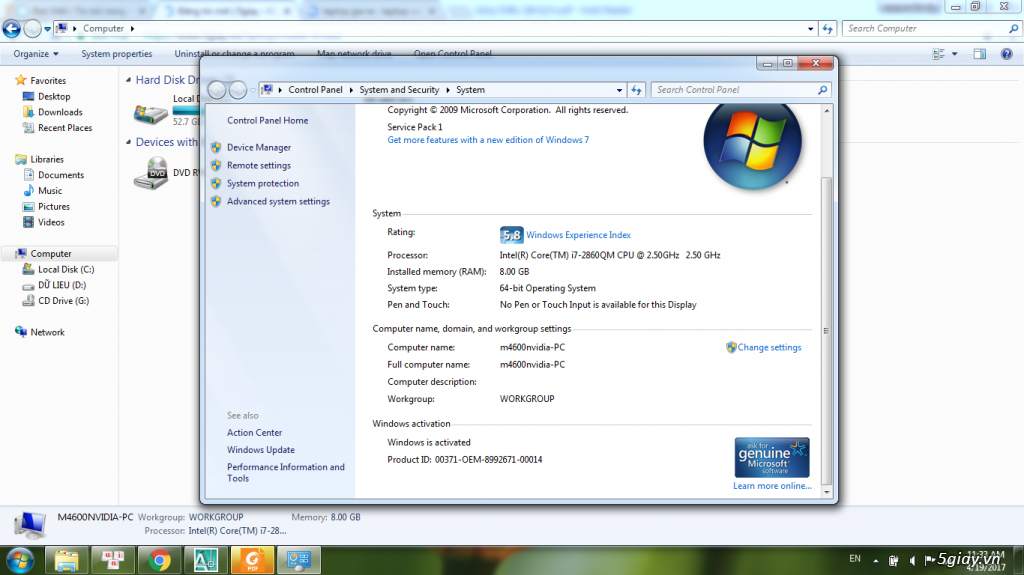Click System and Security breadcrumb segment
1024x575 pixels.
[x=399, y=90]
